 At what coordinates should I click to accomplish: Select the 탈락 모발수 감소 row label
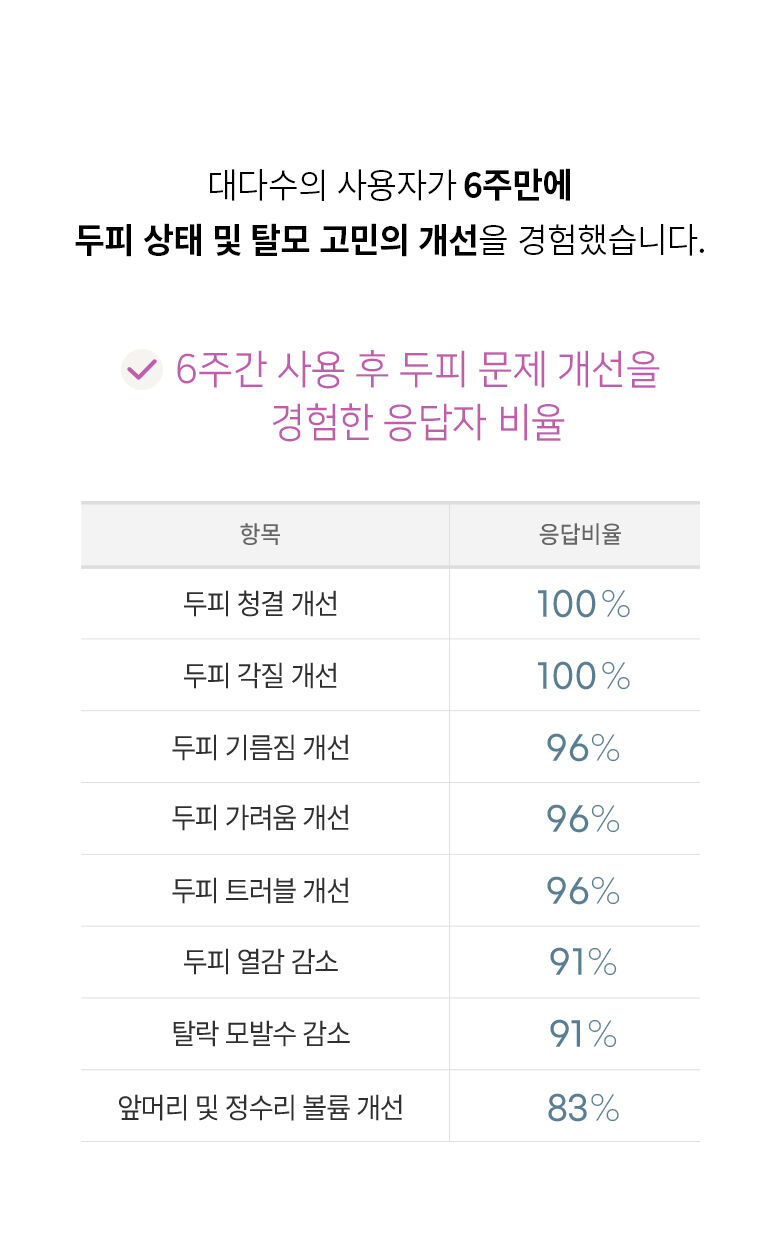(x=260, y=1034)
